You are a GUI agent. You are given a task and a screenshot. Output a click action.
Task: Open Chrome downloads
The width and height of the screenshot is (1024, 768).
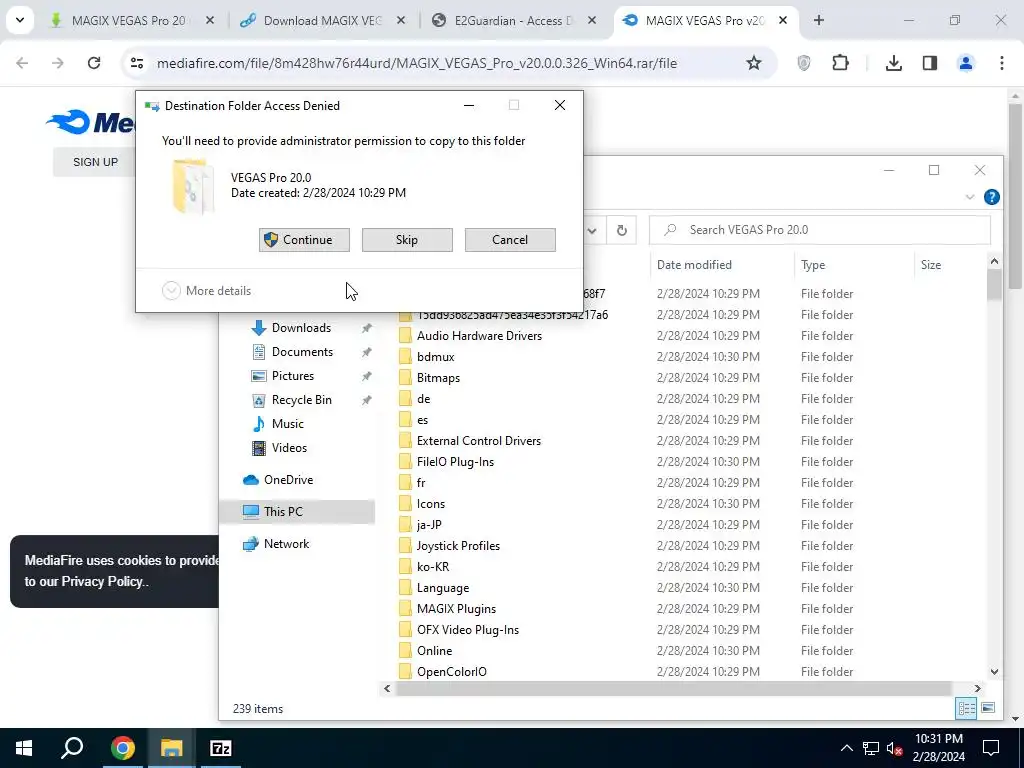pos(893,63)
